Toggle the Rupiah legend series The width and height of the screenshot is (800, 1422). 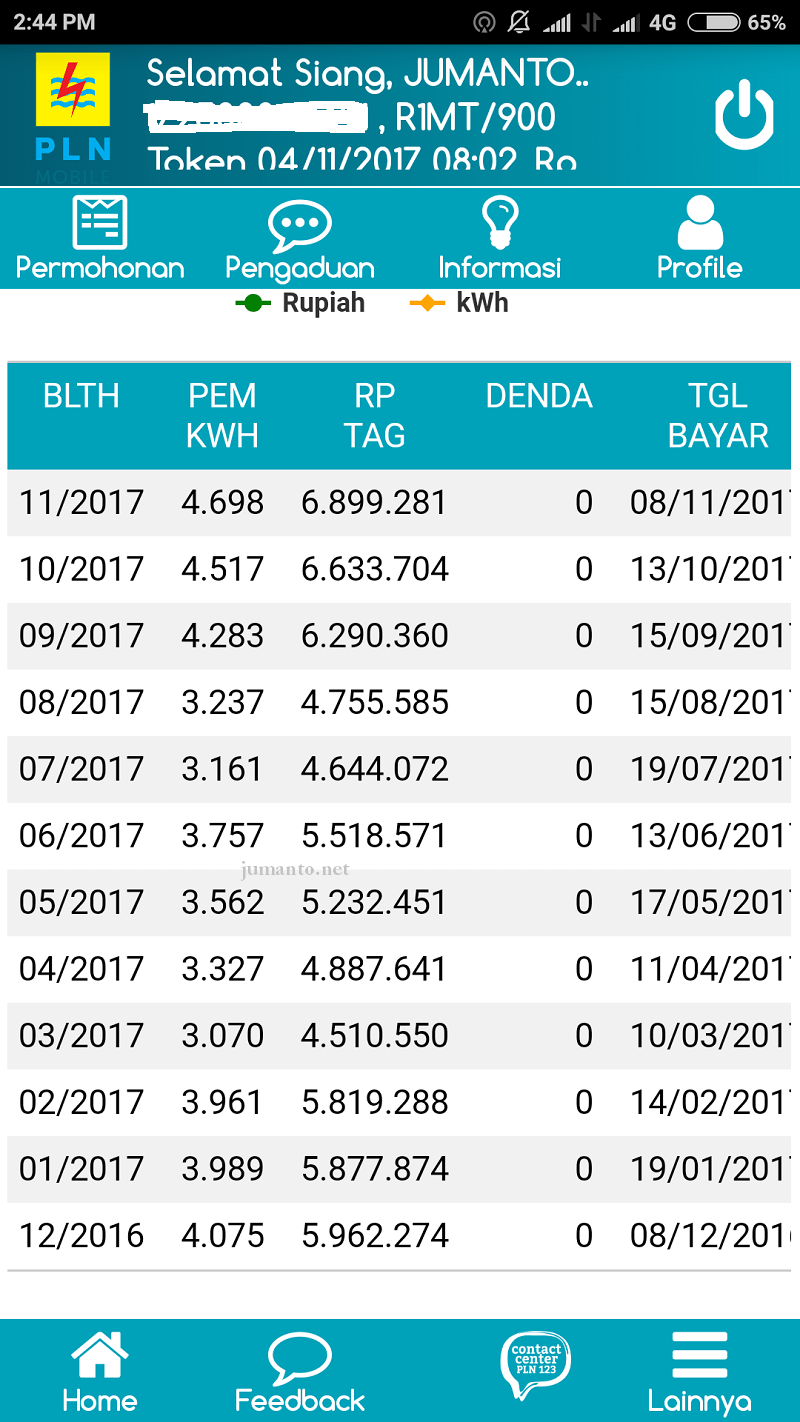[x=300, y=303]
